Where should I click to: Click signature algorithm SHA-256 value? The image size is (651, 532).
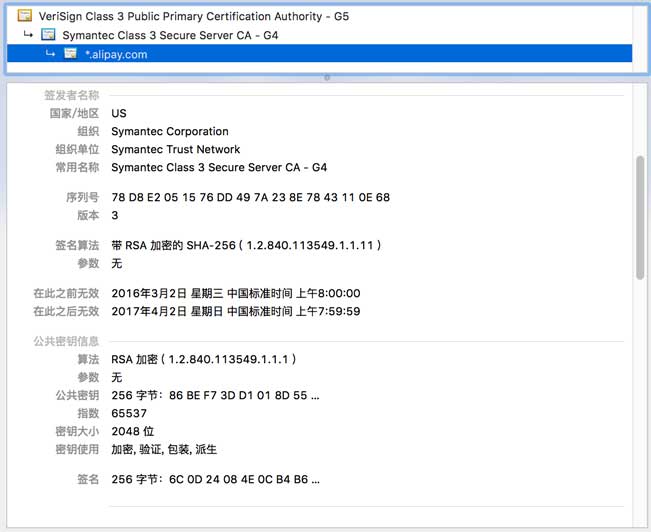pos(246,245)
